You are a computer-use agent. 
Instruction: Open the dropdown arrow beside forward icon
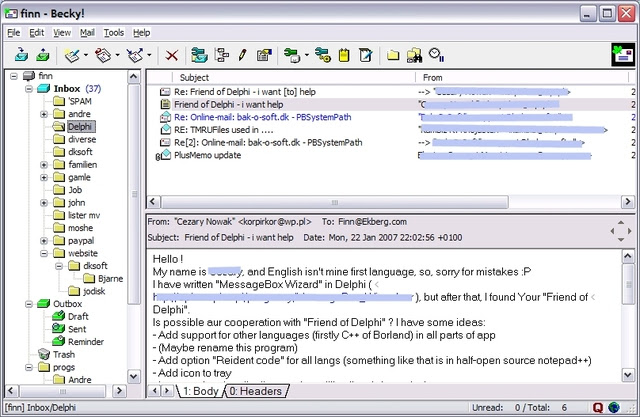149,55
